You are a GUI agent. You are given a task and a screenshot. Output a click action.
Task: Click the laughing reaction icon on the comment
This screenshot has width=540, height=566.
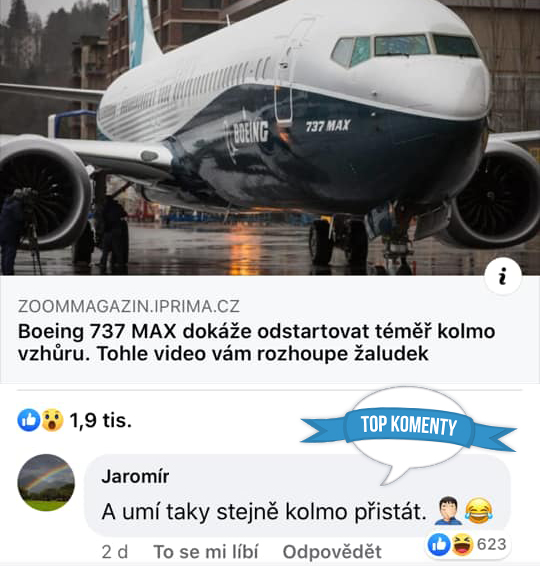tap(462, 544)
